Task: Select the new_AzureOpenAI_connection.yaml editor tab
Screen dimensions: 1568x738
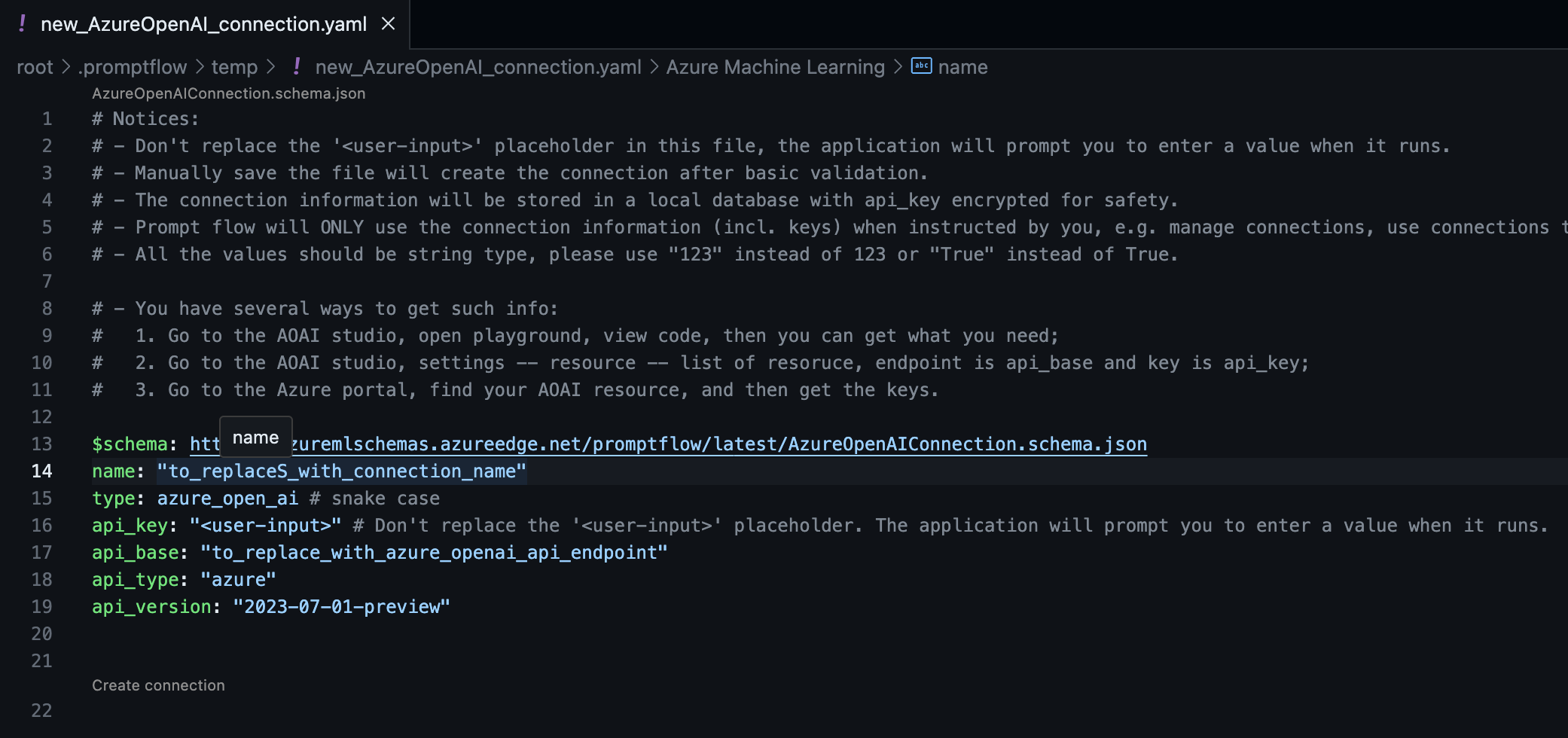Action: point(205,24)
